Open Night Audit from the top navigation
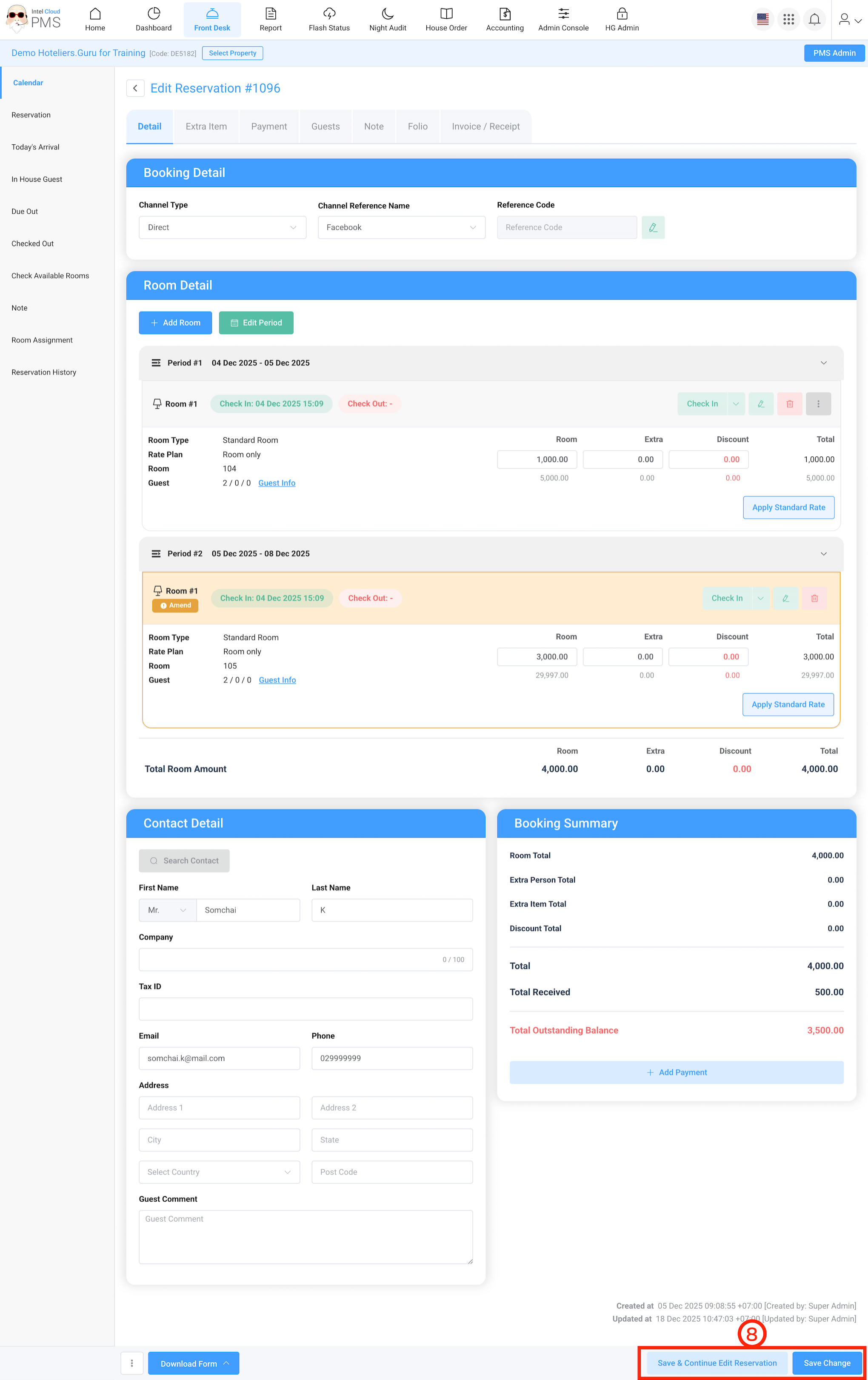868x1380 pixels. (387, 20)
